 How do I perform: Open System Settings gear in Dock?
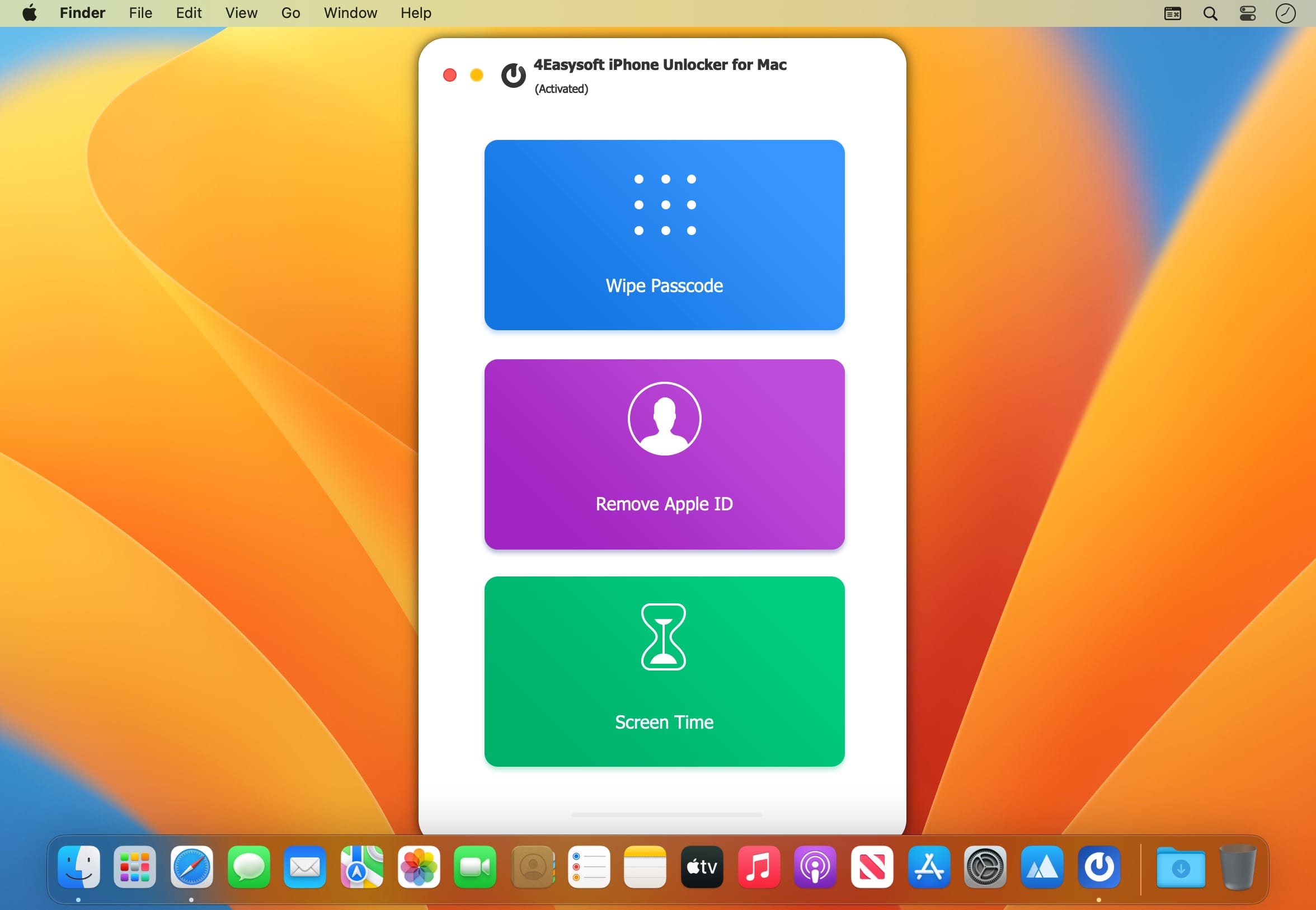point(985,867)
